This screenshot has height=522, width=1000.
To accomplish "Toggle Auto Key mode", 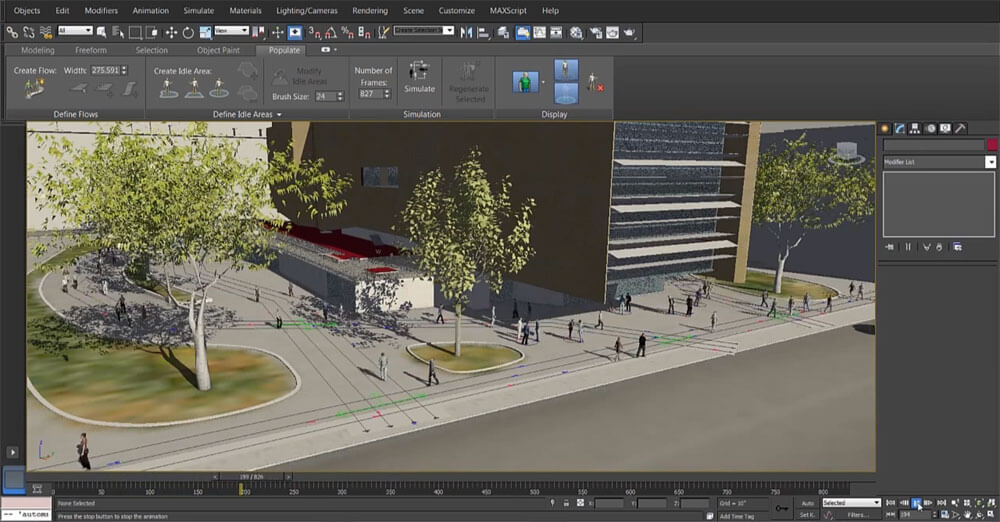I will point(808,503).
